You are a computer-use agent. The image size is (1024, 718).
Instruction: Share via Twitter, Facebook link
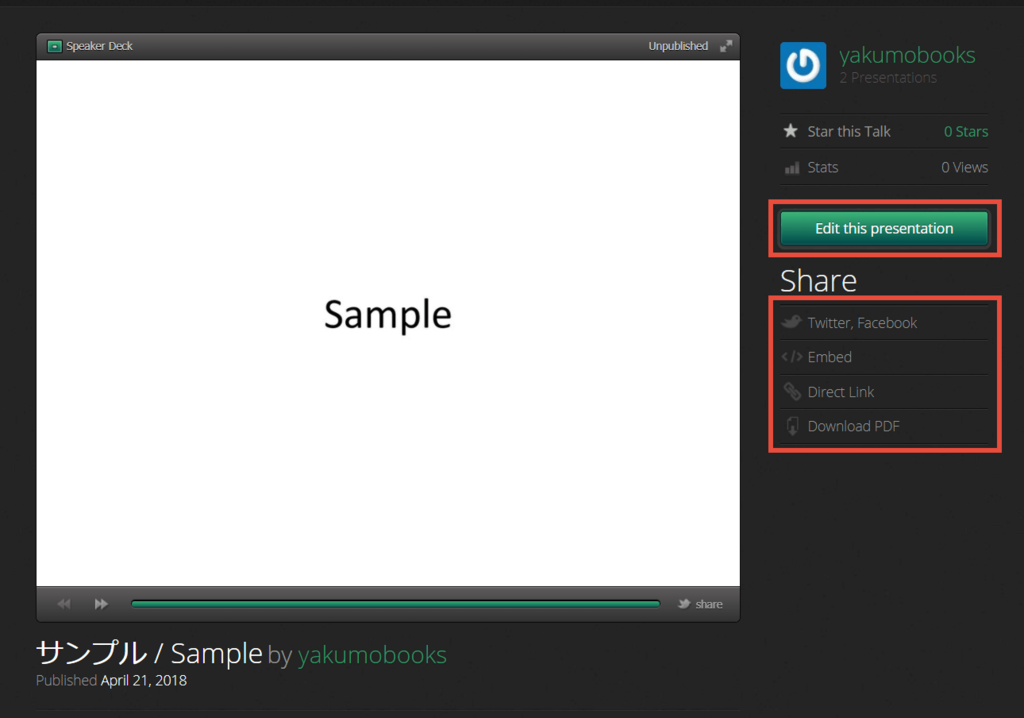[x=862, y=323]
